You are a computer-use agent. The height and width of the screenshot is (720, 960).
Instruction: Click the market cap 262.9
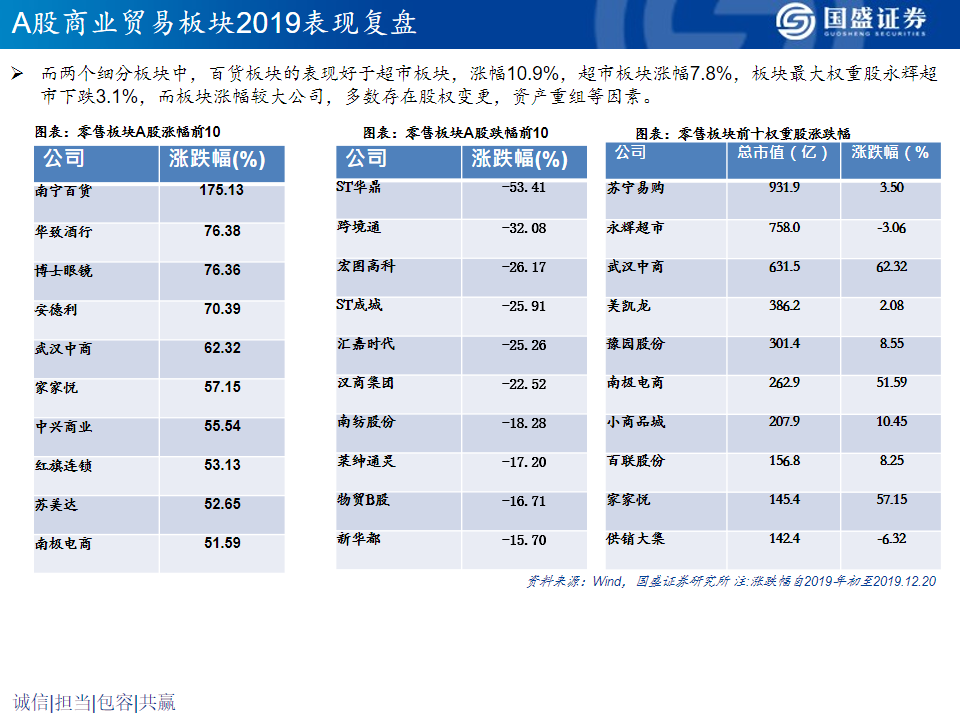coord(784,383)
